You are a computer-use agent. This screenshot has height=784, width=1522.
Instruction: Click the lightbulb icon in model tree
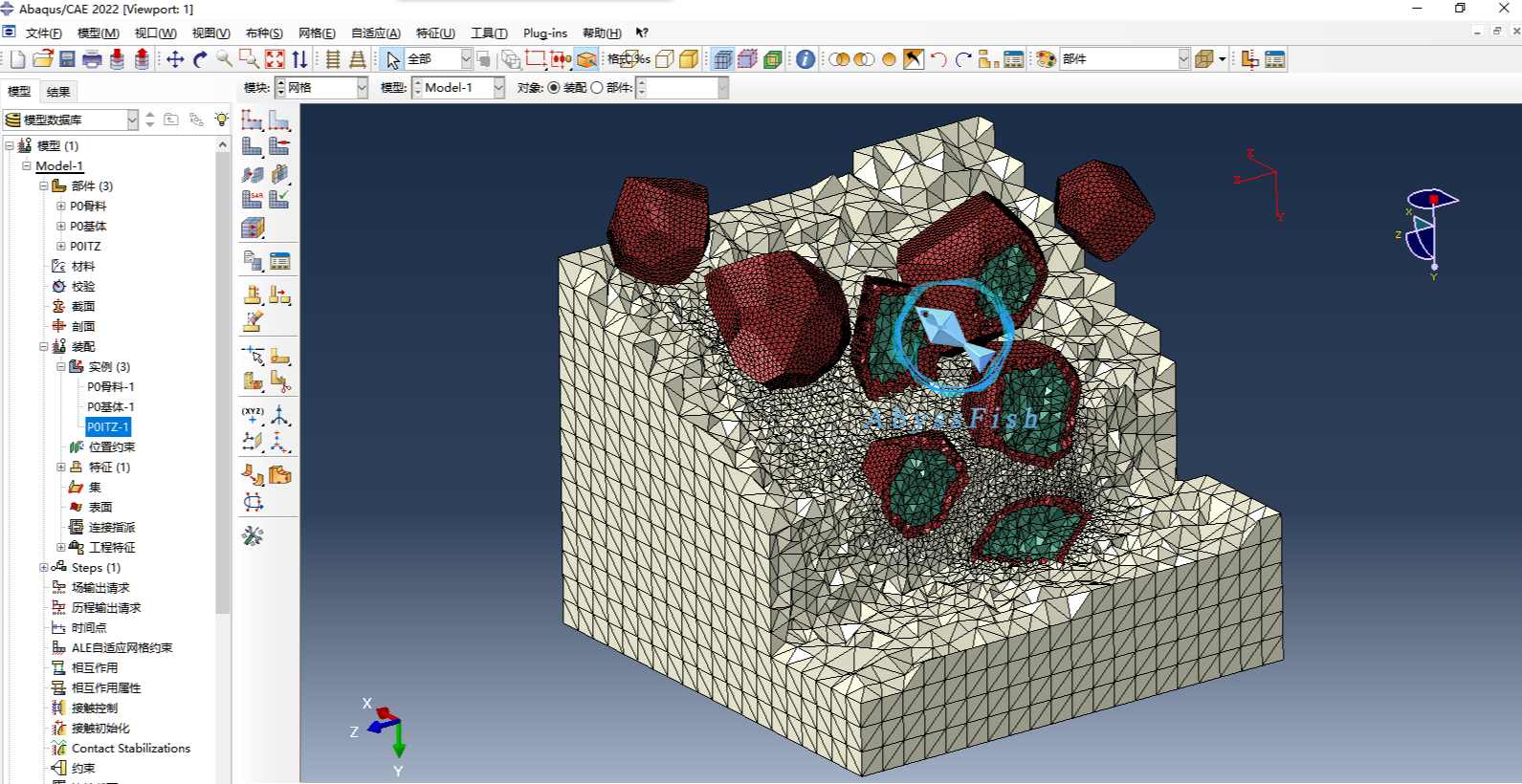tap(222, 120)
